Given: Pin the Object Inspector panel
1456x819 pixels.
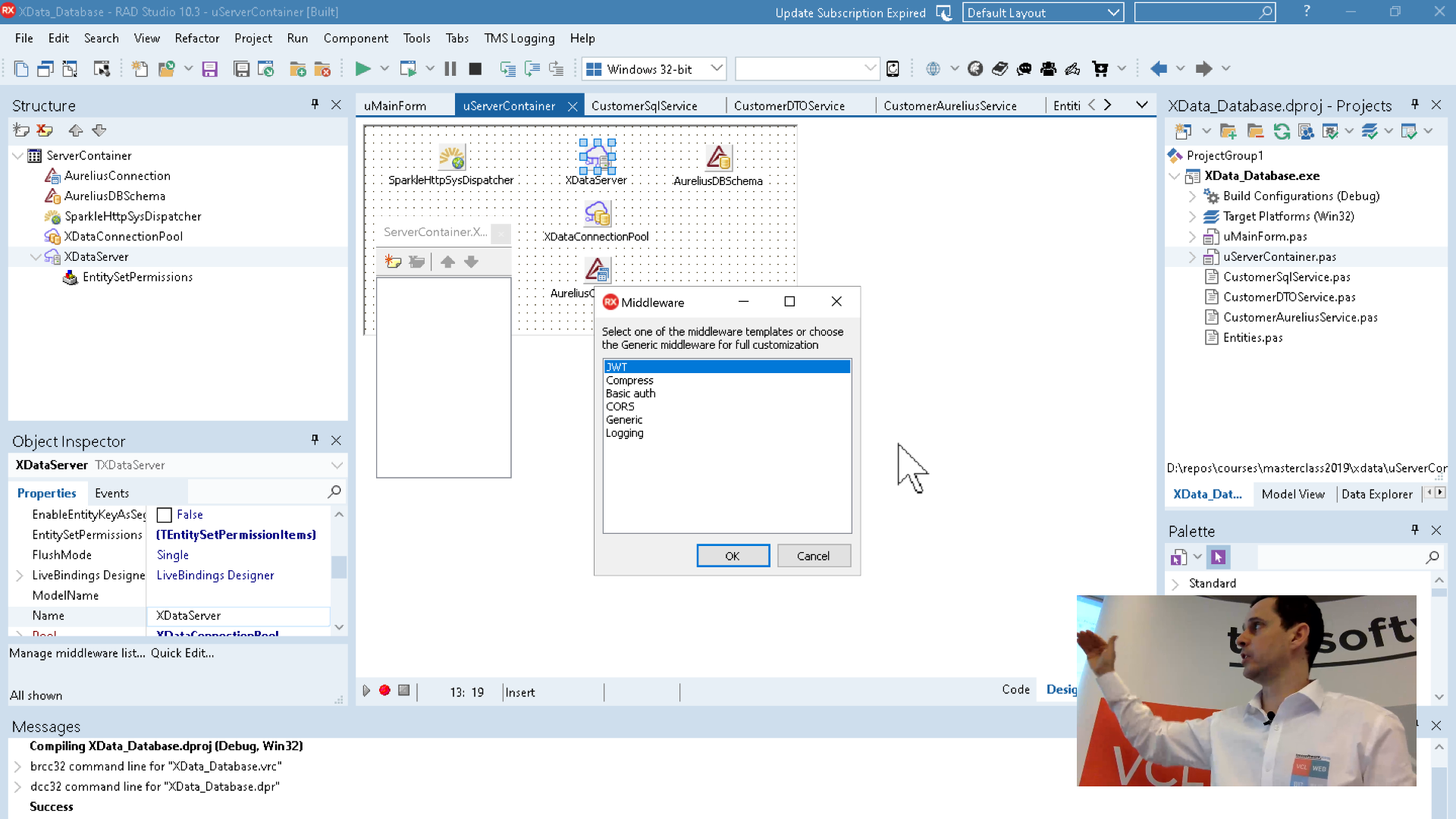Looking at the screenshot, I should (315, 441).
